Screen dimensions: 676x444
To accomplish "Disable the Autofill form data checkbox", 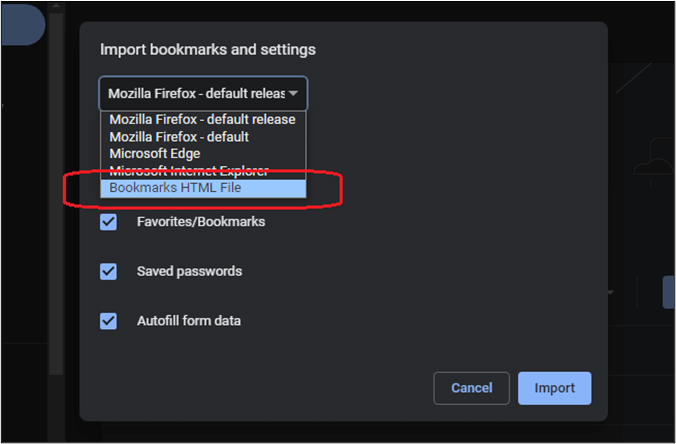I will point(109,321).
